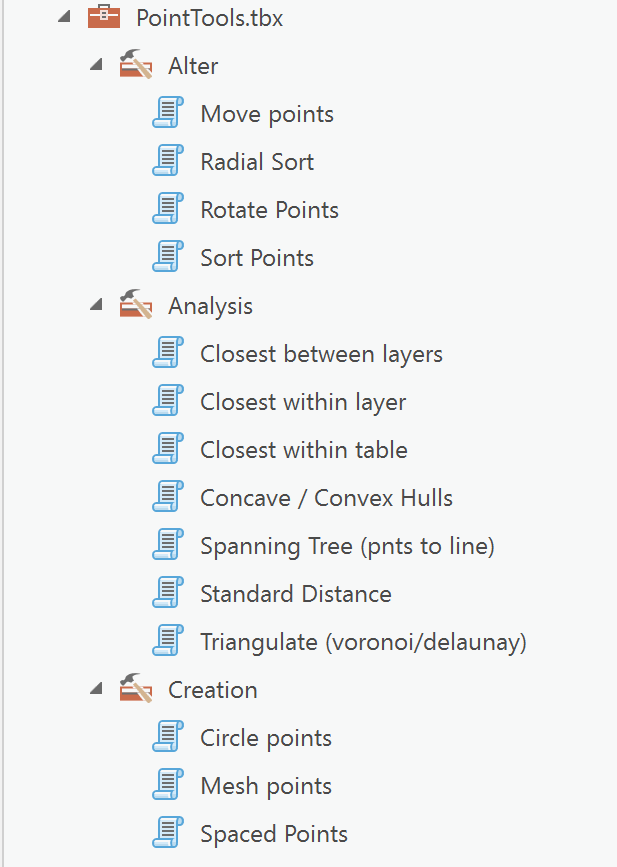Select Triangulate (voronoi/delaunay) tool
617x867 pixels.
click(363, 642)
